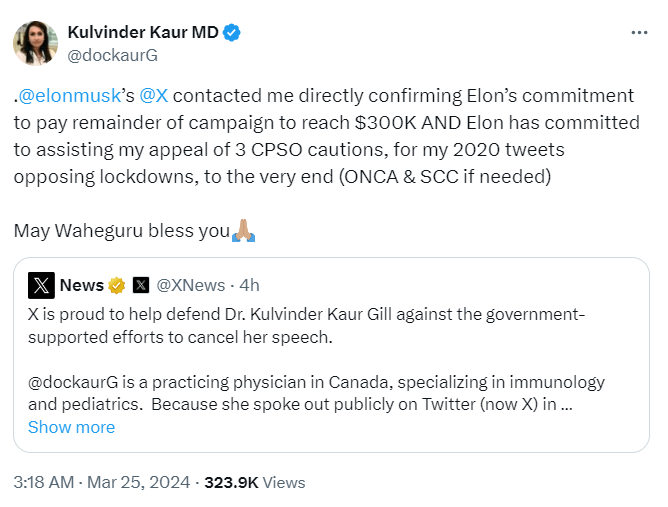Screen dimensions: 668x507
Task: Open the three-dot more options menu
Action: pyautogui.click(x=639, y=33)
